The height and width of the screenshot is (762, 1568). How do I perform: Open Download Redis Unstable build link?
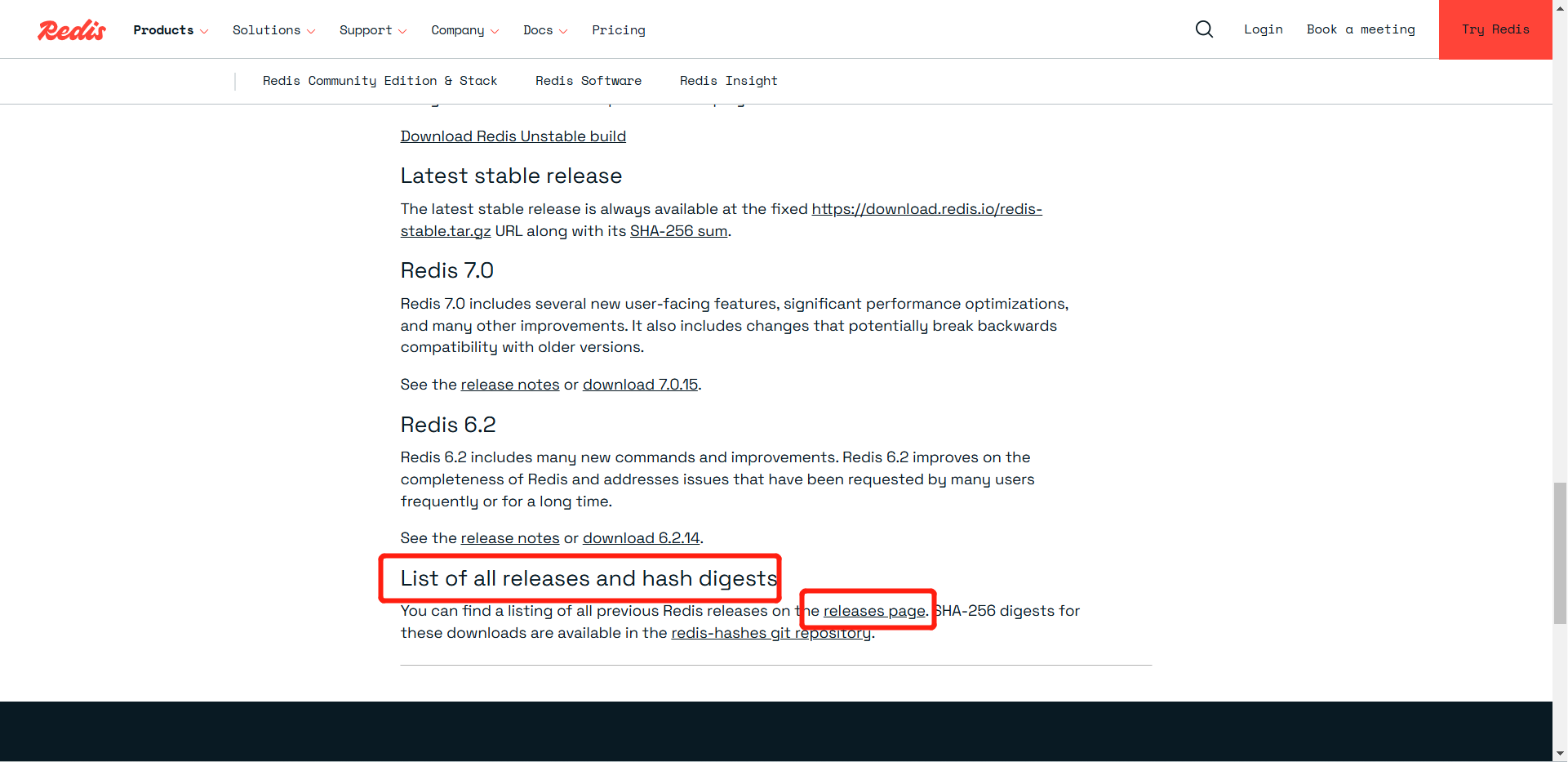click(x=513, y=136)
